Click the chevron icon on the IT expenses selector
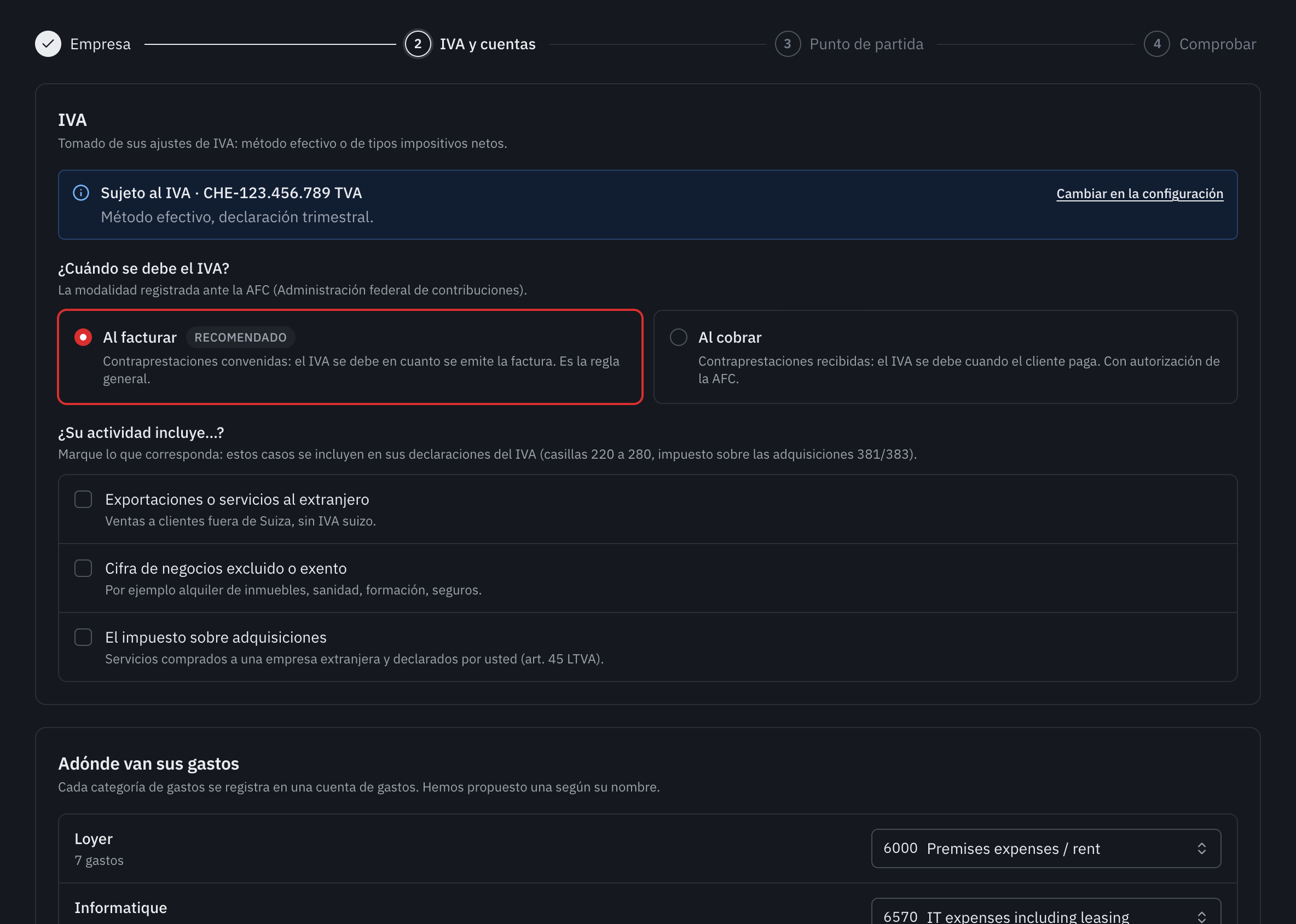This screenshot has width=1296, height=924. pos(1201,916)
